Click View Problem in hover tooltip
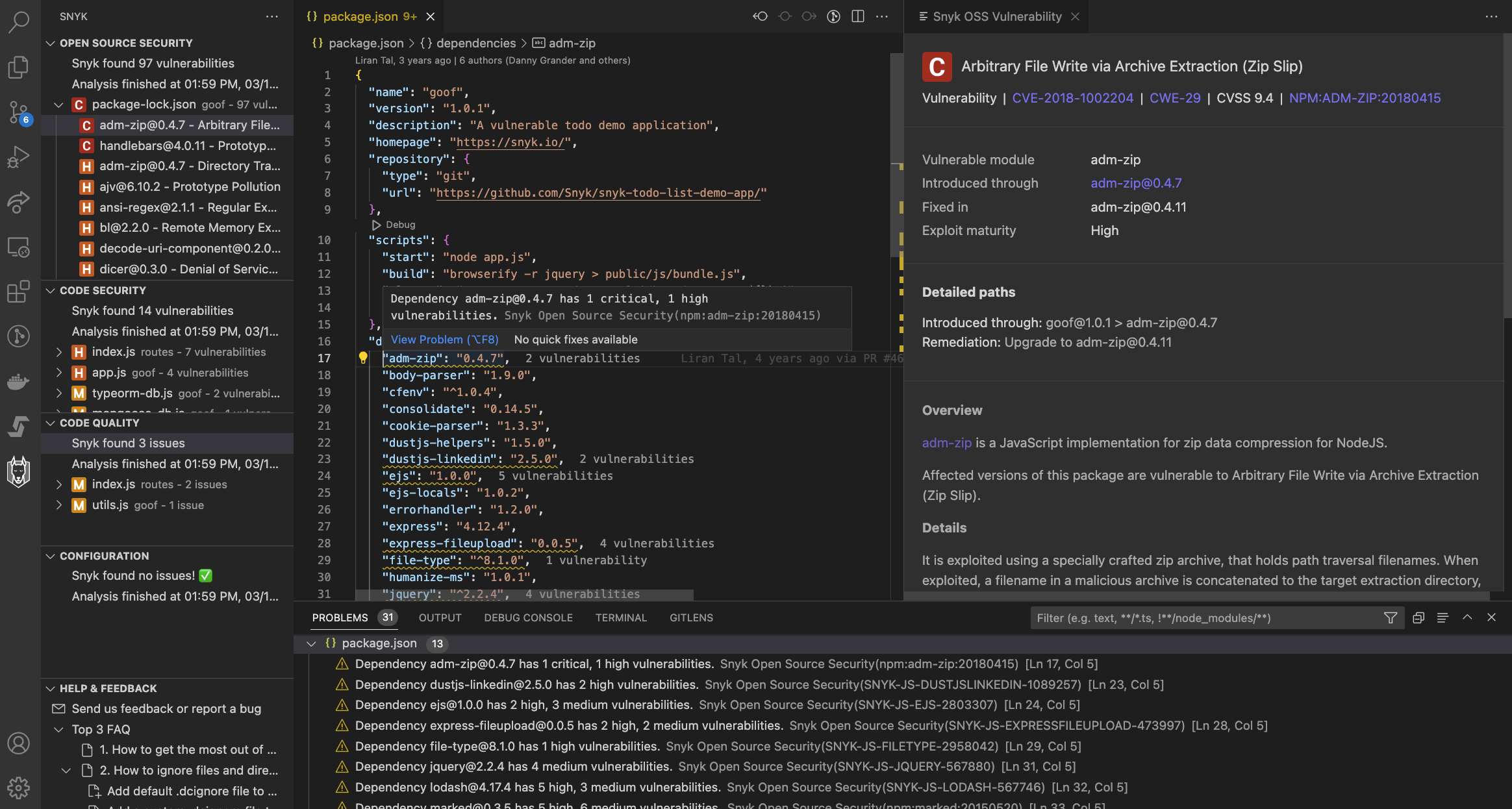Viewport: 1512px width, 809px height. (444, 340)
